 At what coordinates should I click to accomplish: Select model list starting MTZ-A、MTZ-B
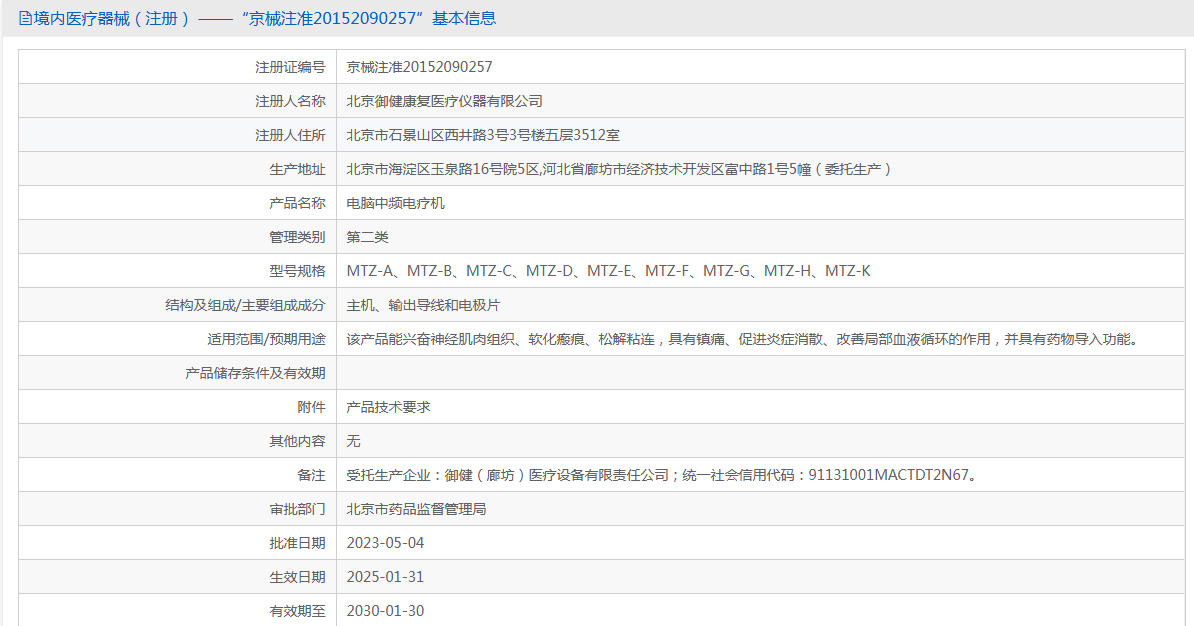click(x=608, y=271)
